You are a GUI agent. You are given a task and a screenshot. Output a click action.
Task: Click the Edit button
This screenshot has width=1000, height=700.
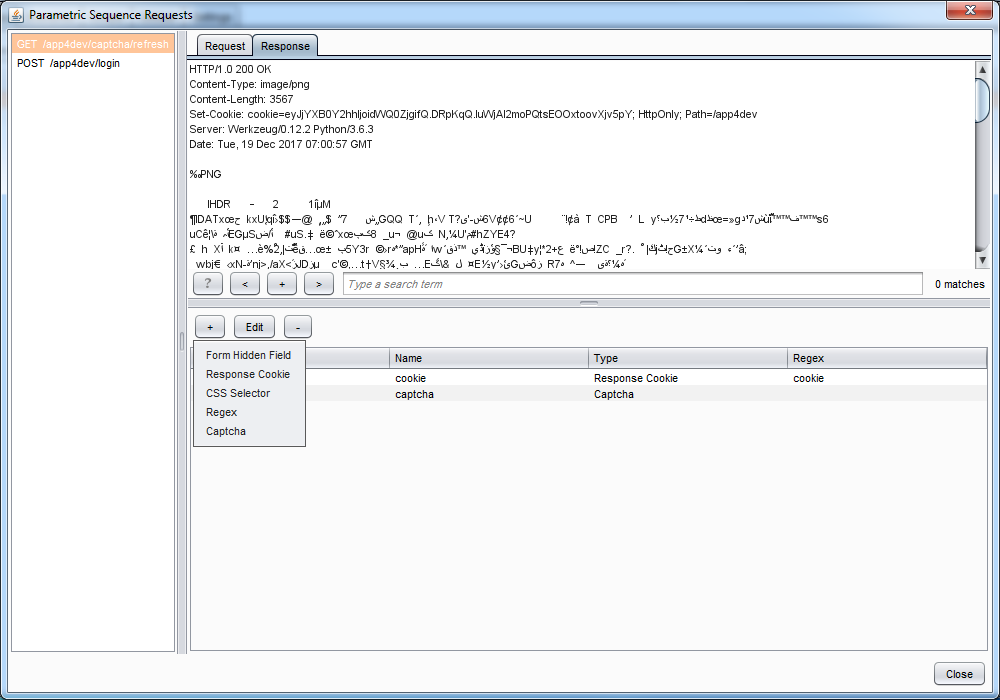click(254, 327)
